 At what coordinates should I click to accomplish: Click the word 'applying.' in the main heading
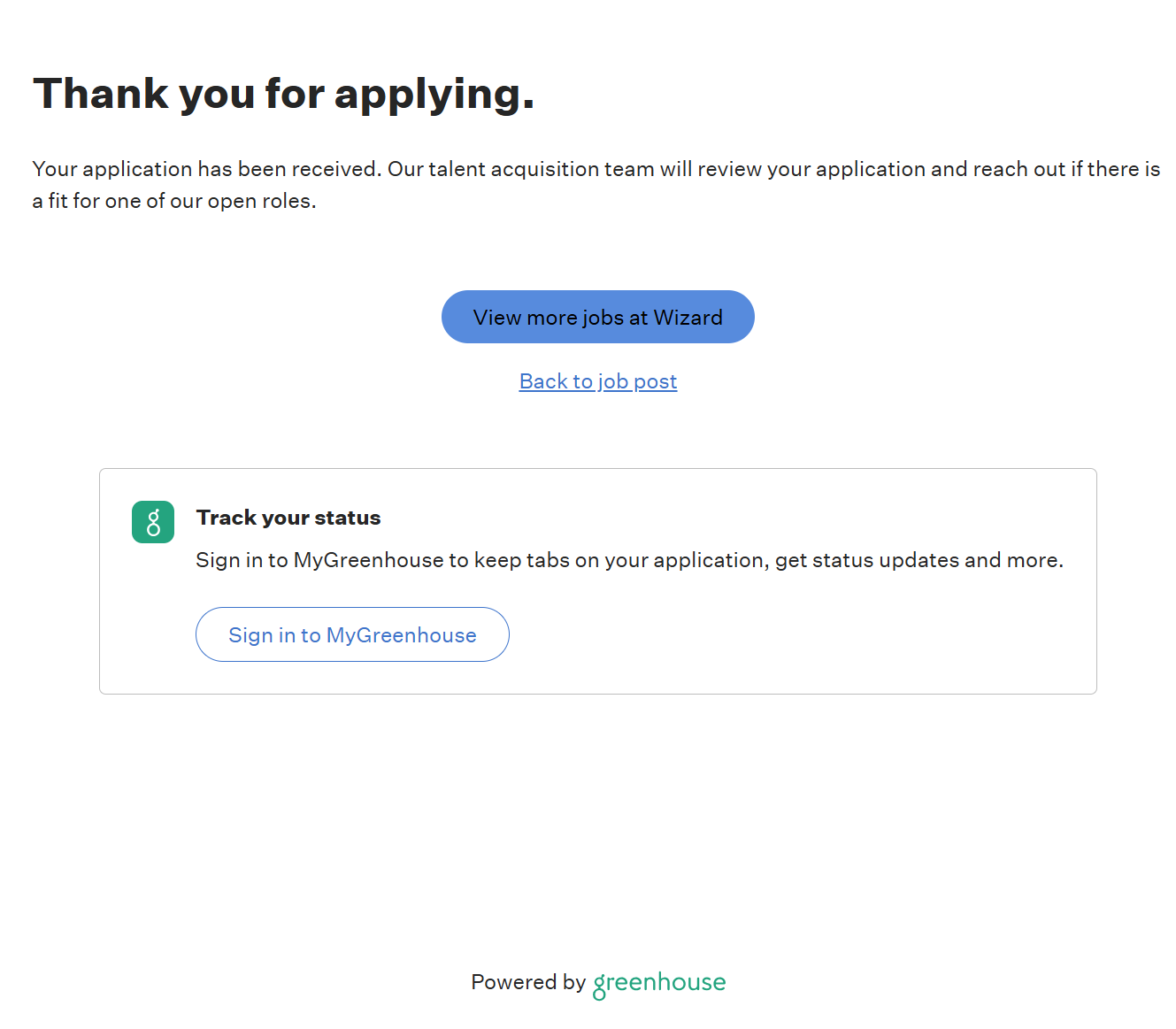(x=434, y=94)
